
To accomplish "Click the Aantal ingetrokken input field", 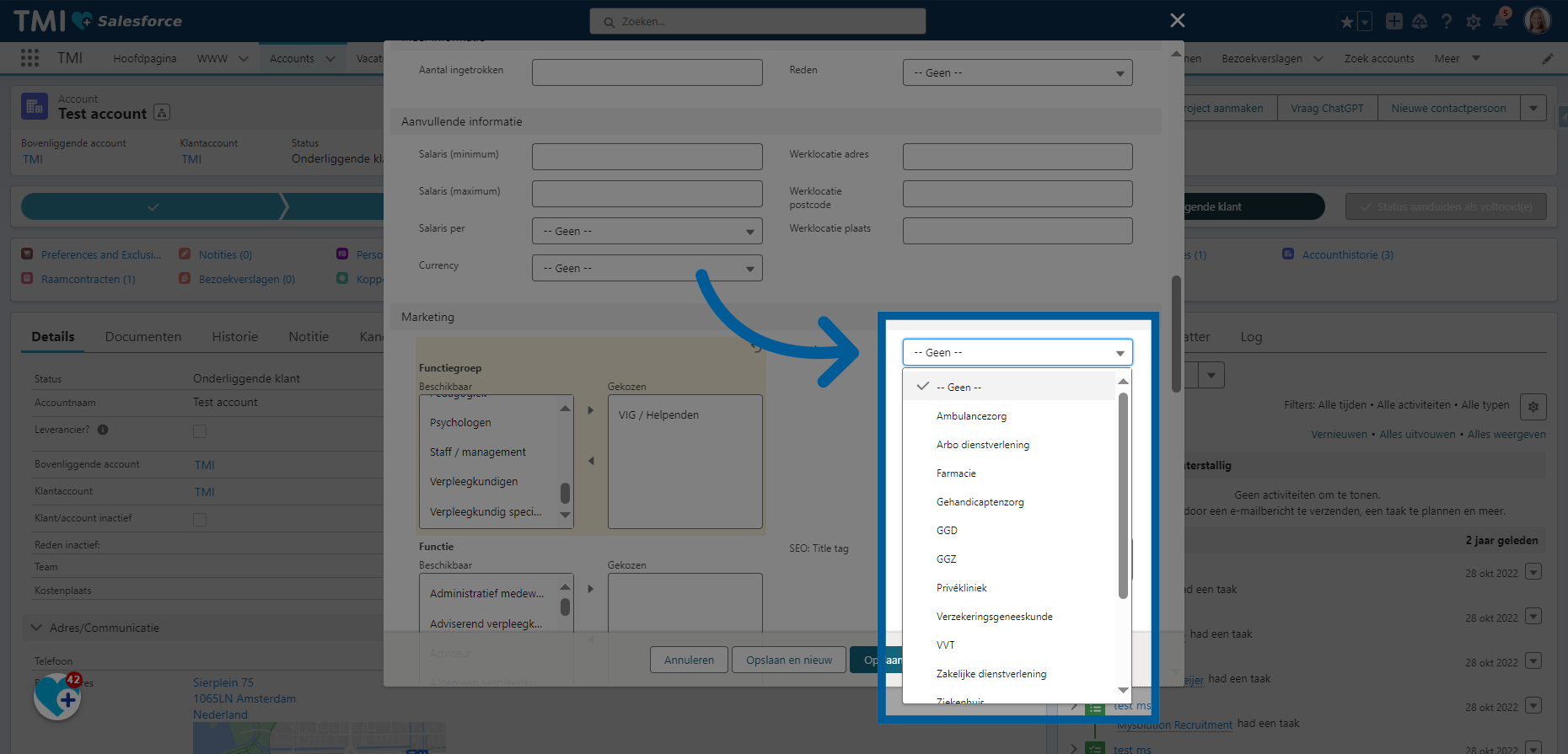I will [x=647, y=72].
